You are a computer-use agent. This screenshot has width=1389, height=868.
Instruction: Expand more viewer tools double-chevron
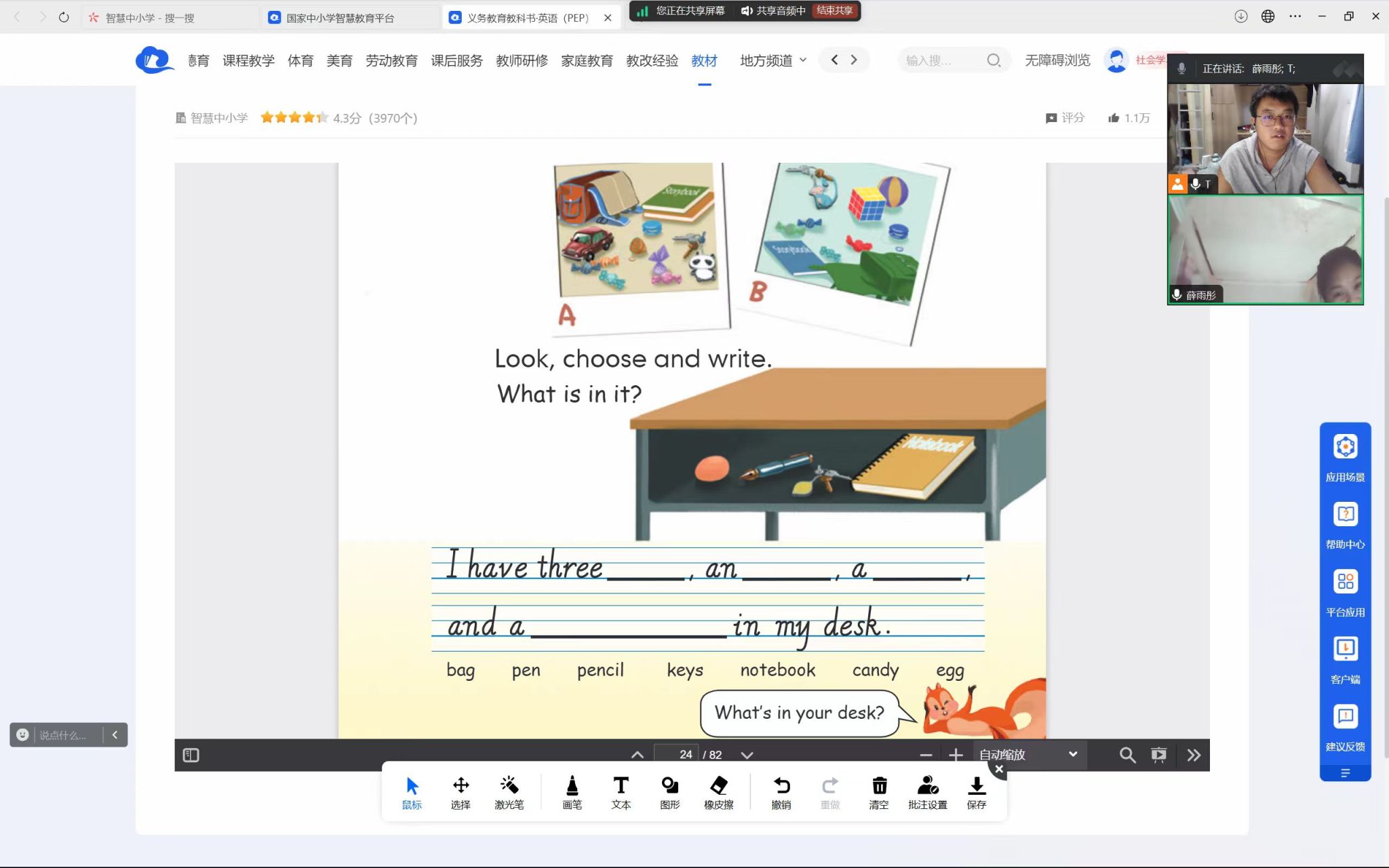[x=1194, y=755]
